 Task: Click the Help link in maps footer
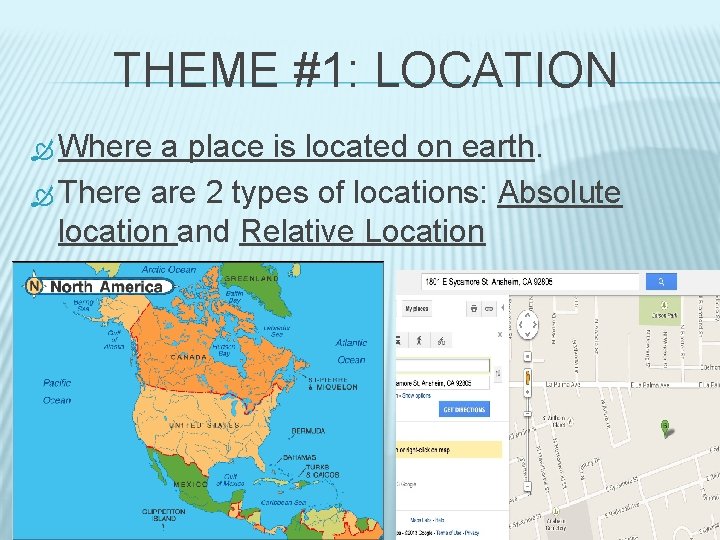tap(439, 520)
